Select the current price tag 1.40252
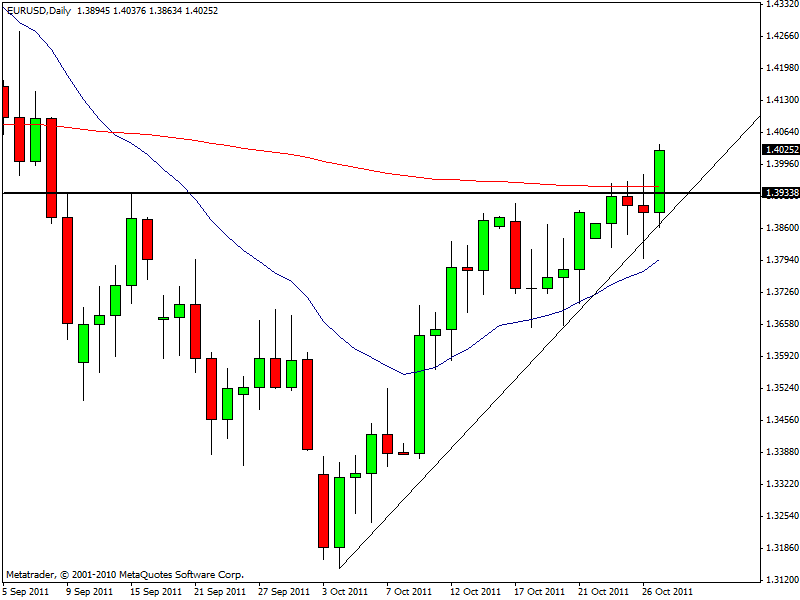The width and height of the screenshot is (800, 600). click(778, 149)
